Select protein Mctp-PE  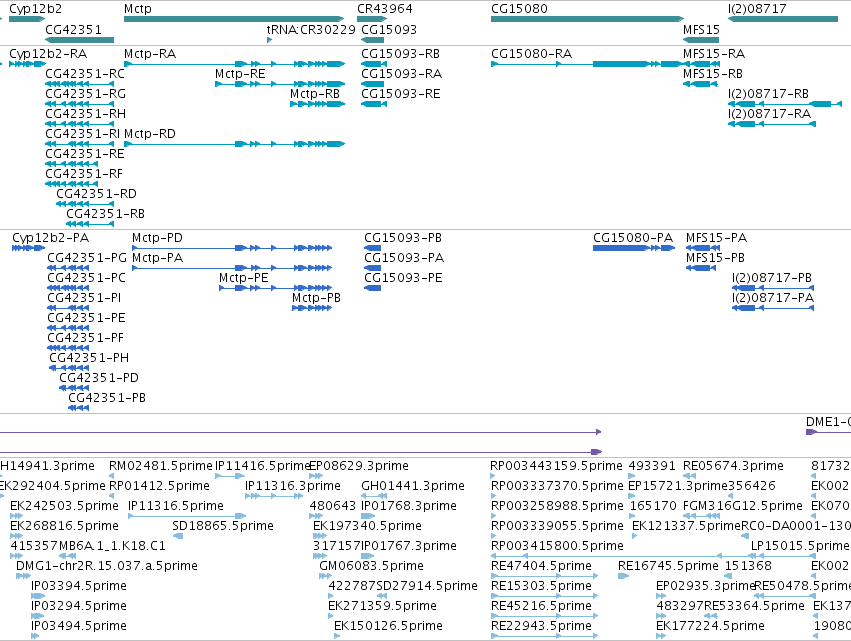(244, 278)
